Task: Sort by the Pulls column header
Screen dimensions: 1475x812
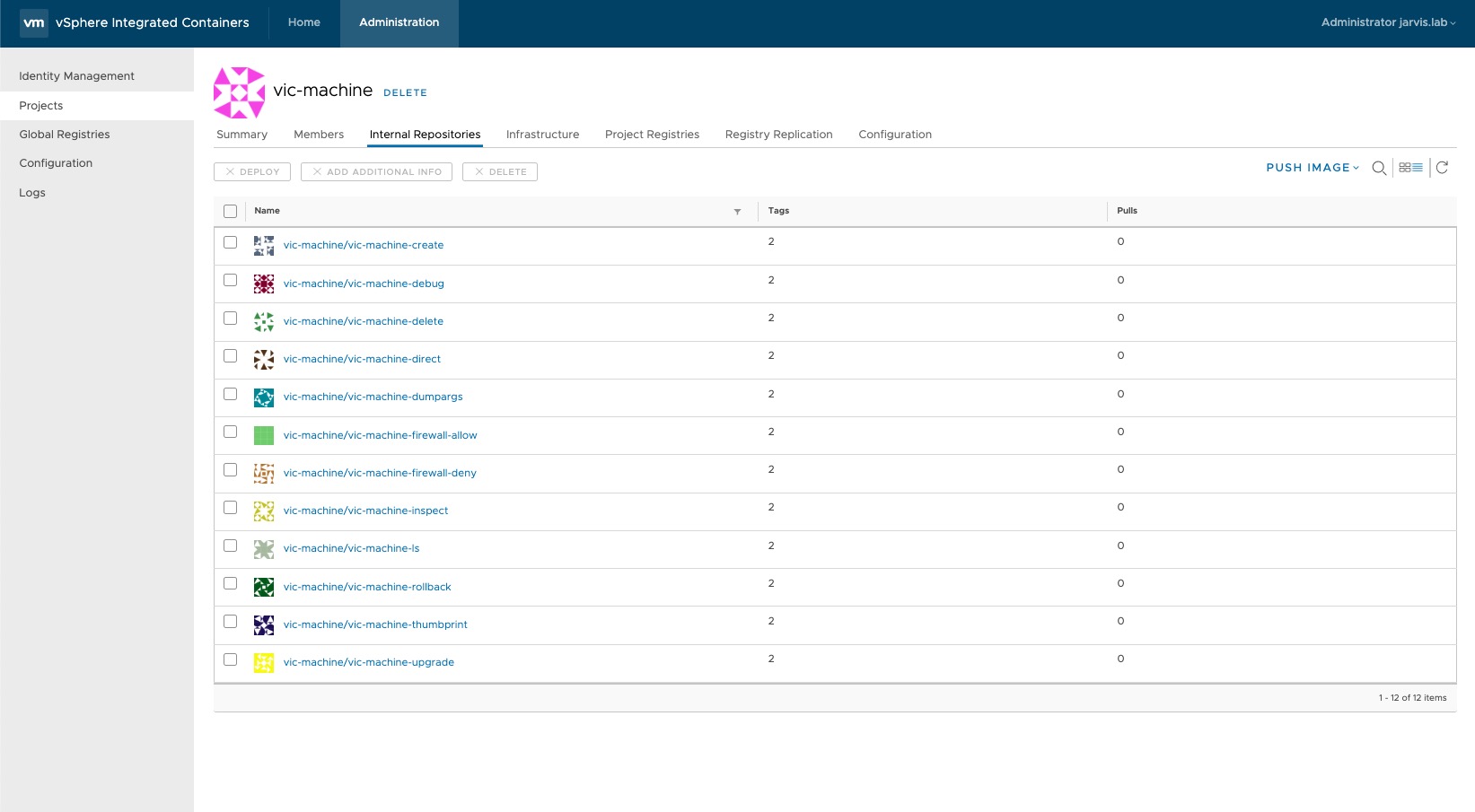Action: click(1128, 211)
